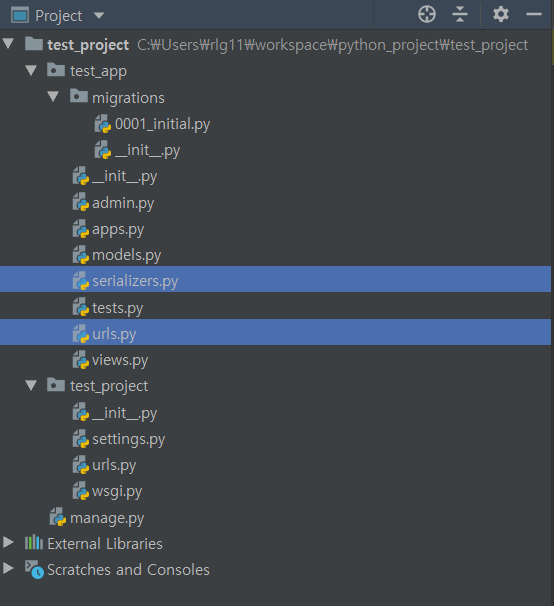Viewport: 554px width, 606px height.
Task: Select the test_app folder label
Action: click(x=98, y=71)
